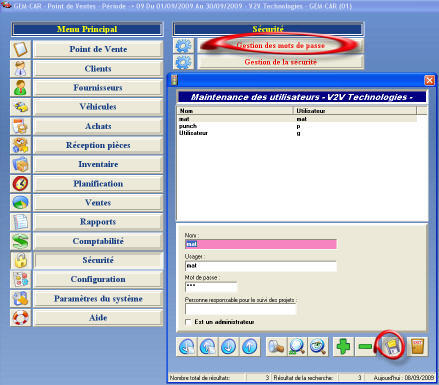The image size is (439, 385).
Task: Select the user row 'mat' in list
Action: [297, 119]
